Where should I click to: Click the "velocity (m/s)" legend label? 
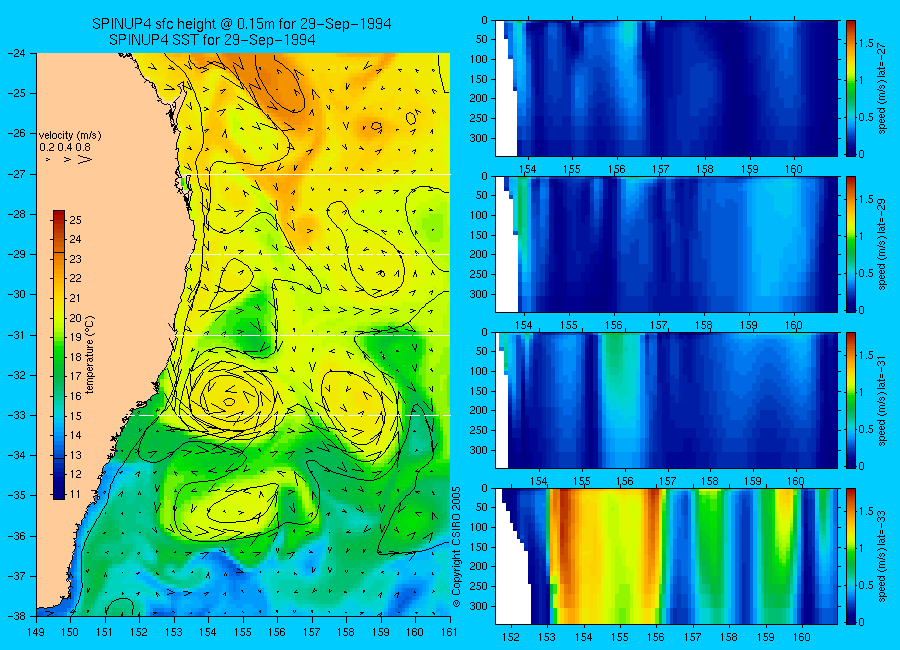pos(70,136)
